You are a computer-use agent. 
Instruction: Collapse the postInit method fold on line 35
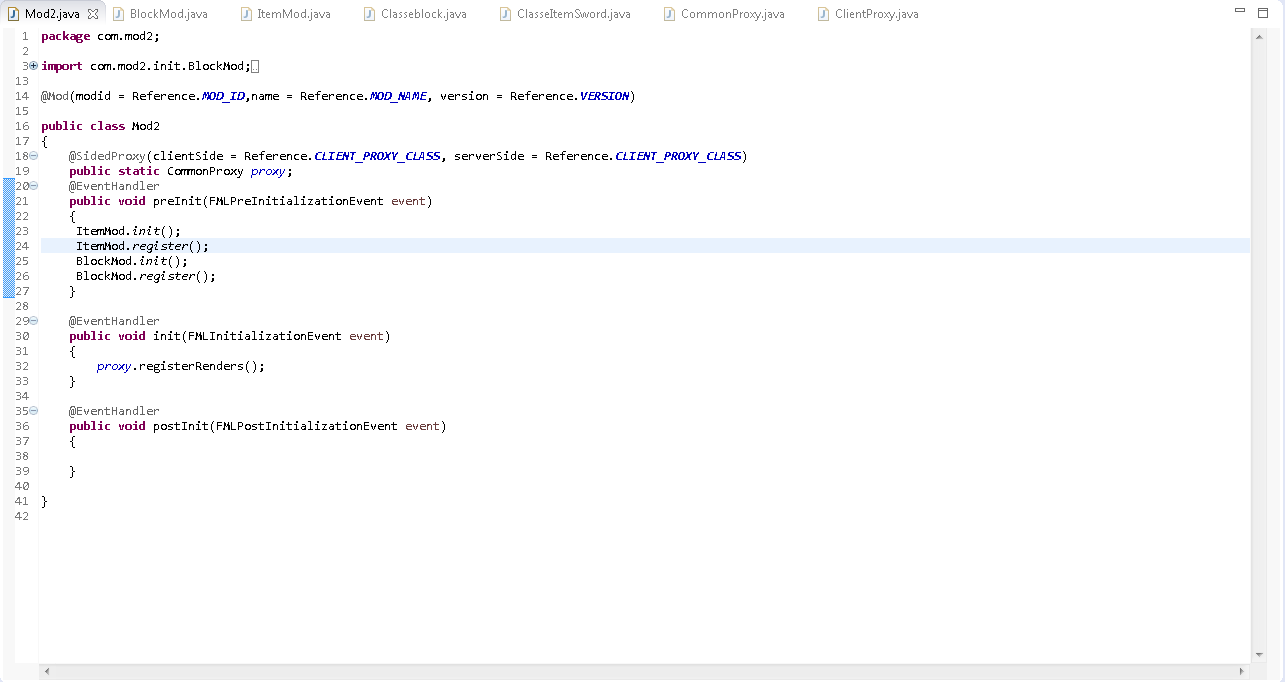34,411
